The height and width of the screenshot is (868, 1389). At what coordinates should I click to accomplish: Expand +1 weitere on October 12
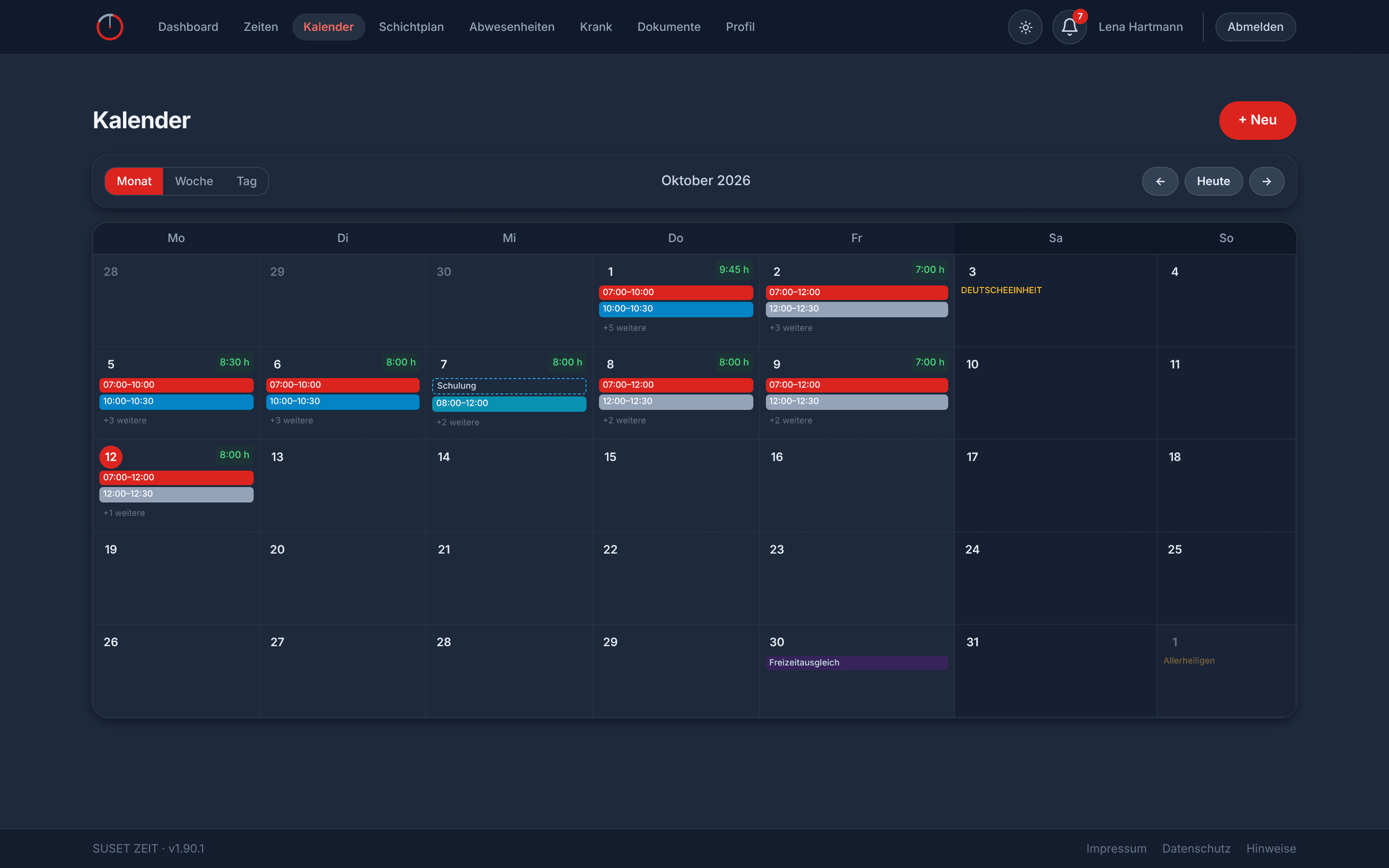coord(124,513)
